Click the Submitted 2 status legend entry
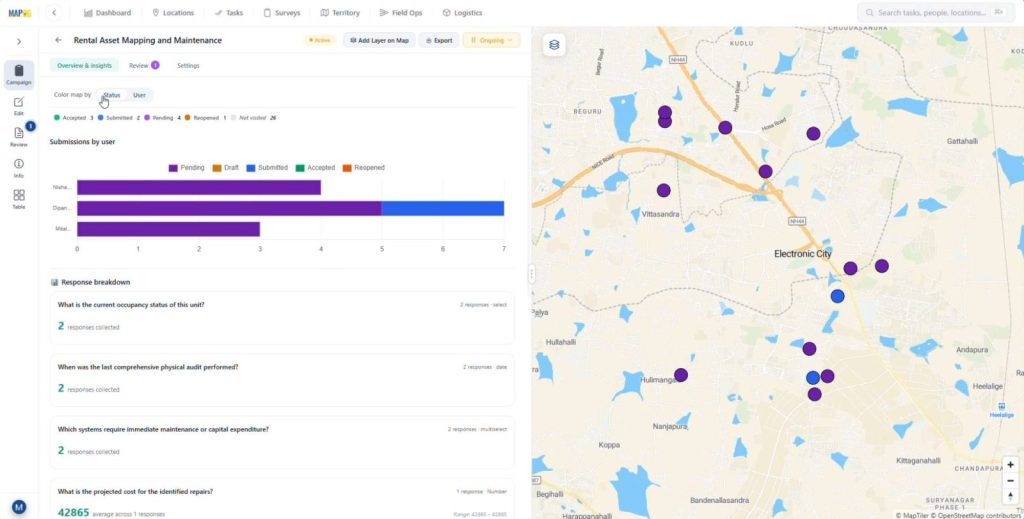Screen dimensions: 1024x519 pos(119,118)
